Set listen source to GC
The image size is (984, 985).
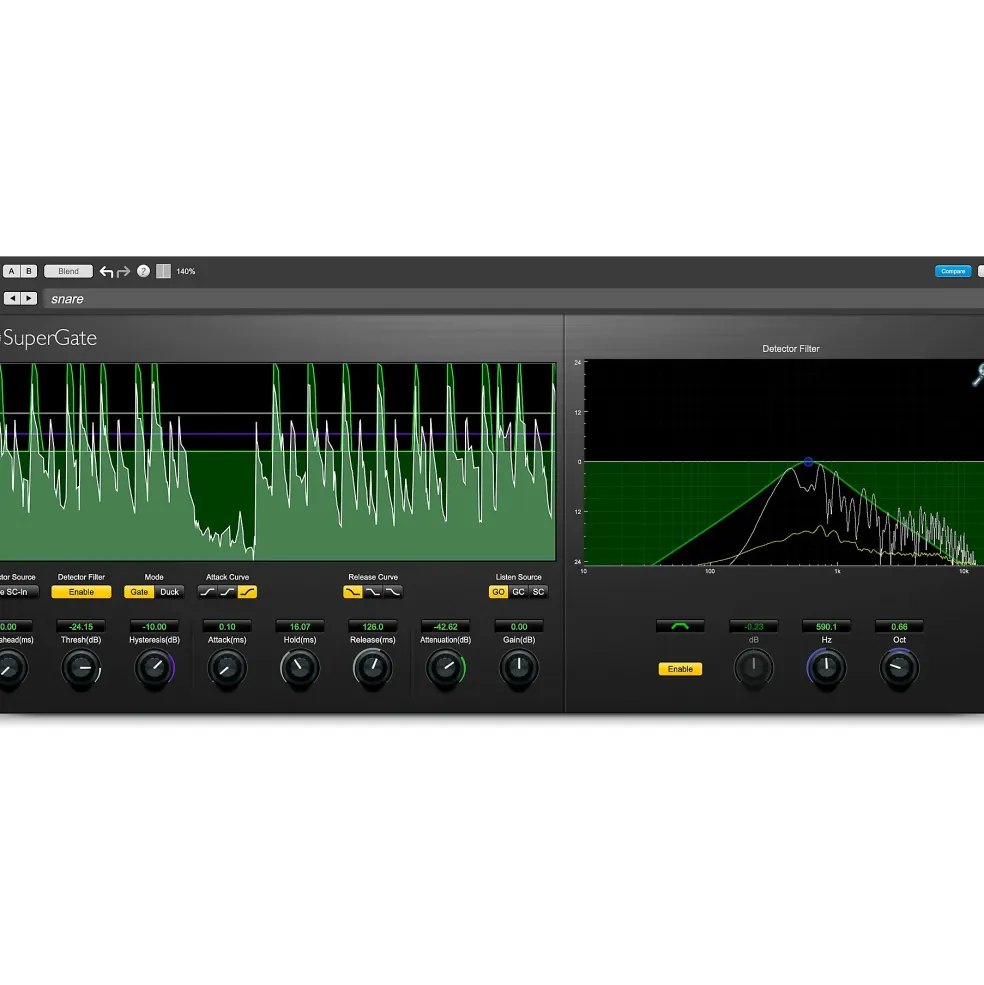point(518,592)
